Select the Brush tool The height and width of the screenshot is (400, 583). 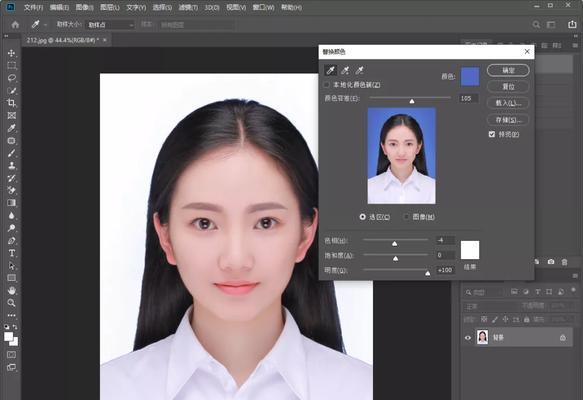point(12,153)
